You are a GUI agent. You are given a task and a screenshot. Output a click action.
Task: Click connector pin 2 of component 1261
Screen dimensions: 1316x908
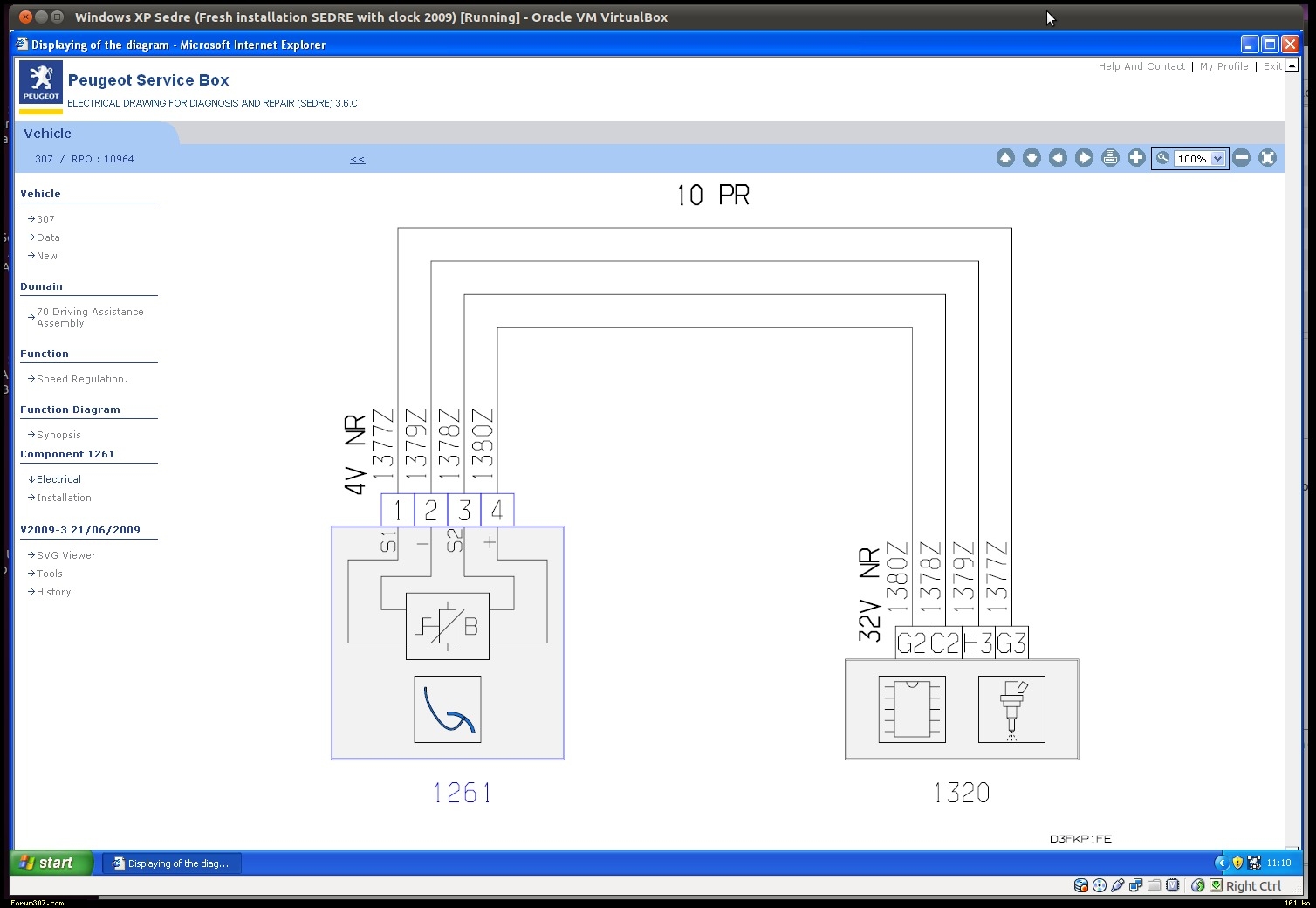431,510
